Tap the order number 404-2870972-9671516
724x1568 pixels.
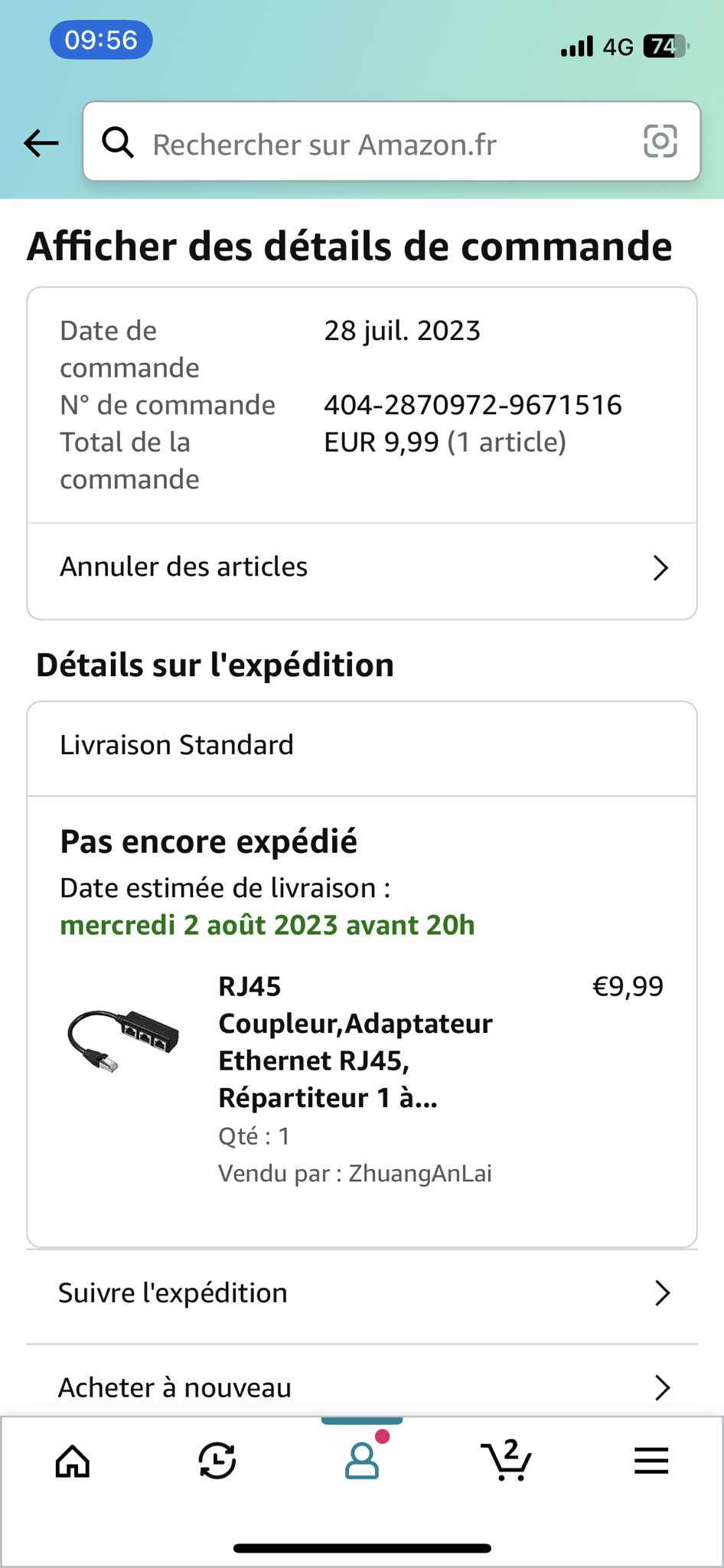pyautogui.click(x=472, y=405)
